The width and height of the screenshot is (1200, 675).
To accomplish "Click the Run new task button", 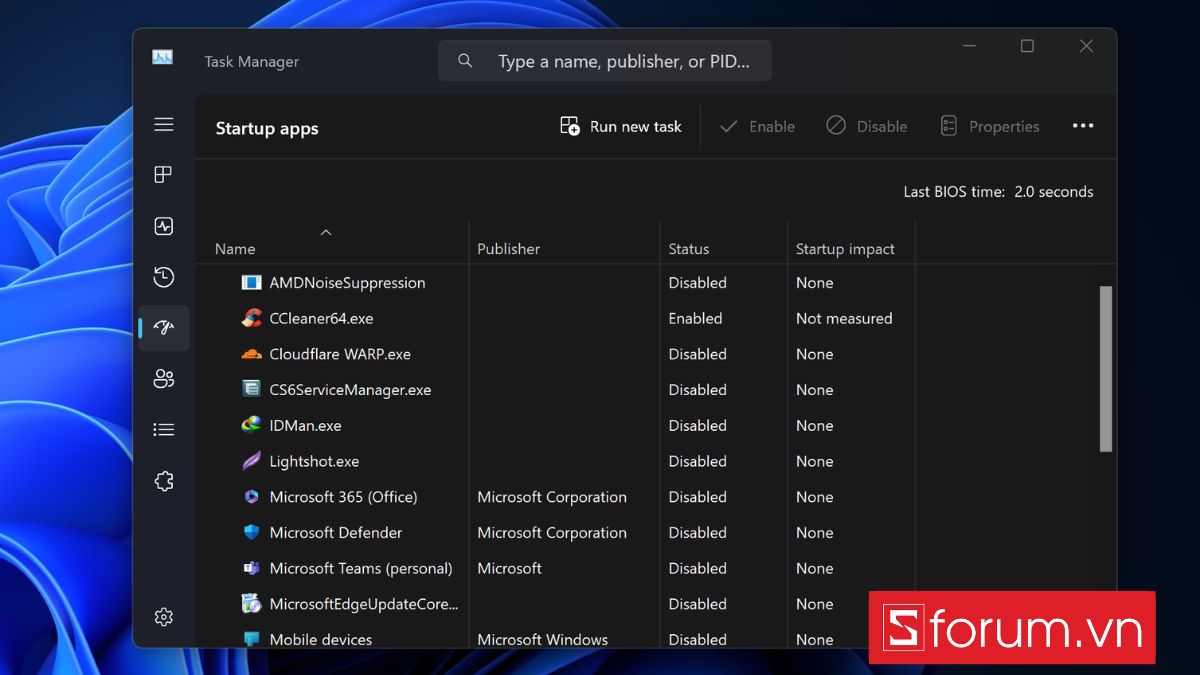I will [x=621, y=126].
